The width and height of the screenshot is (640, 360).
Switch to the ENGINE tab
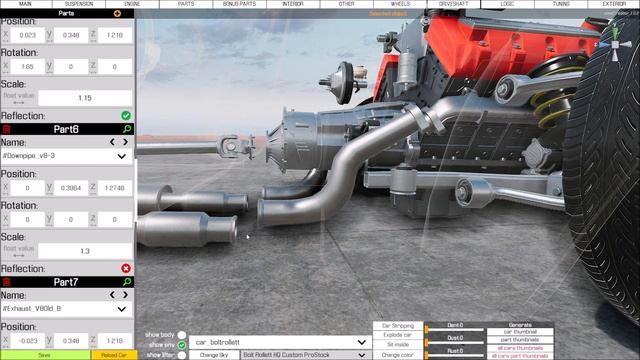[x=132, y=4]
